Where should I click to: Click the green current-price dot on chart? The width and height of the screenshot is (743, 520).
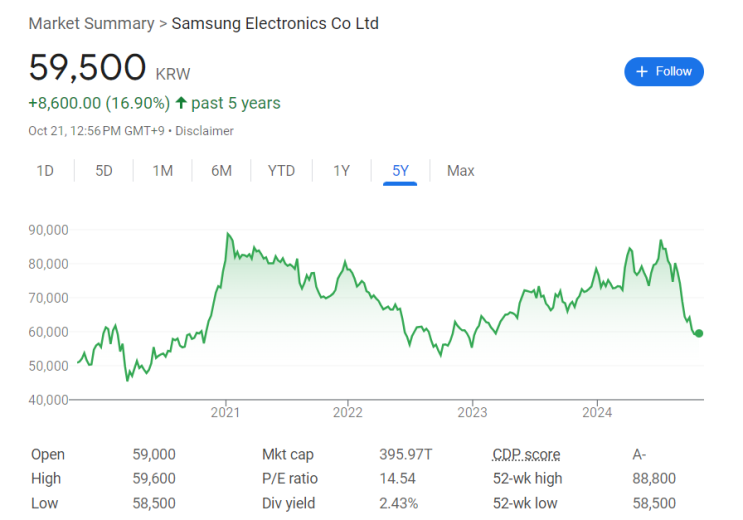pos(699,333)
